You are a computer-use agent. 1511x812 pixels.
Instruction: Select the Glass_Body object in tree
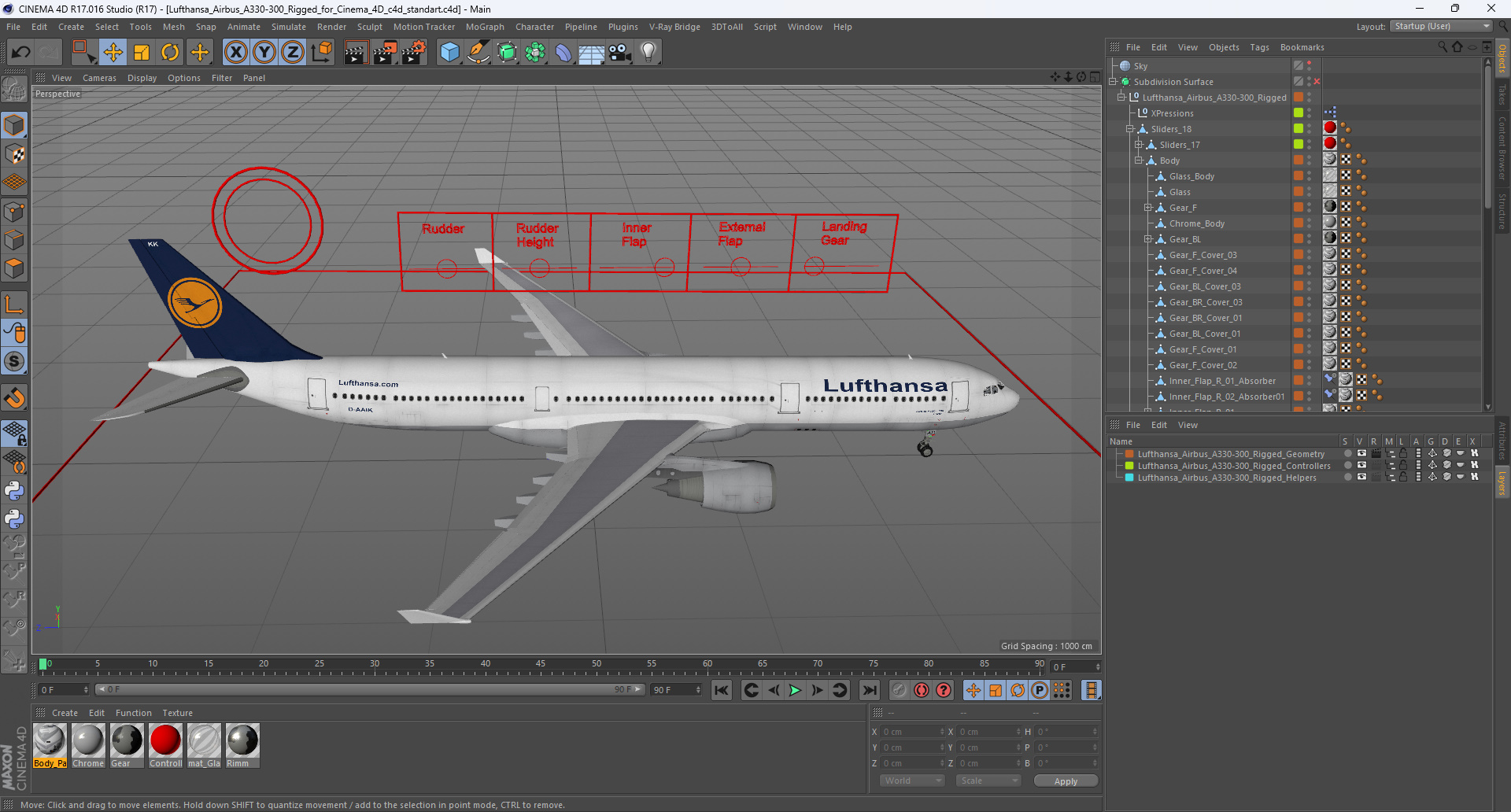[1191, 176]
